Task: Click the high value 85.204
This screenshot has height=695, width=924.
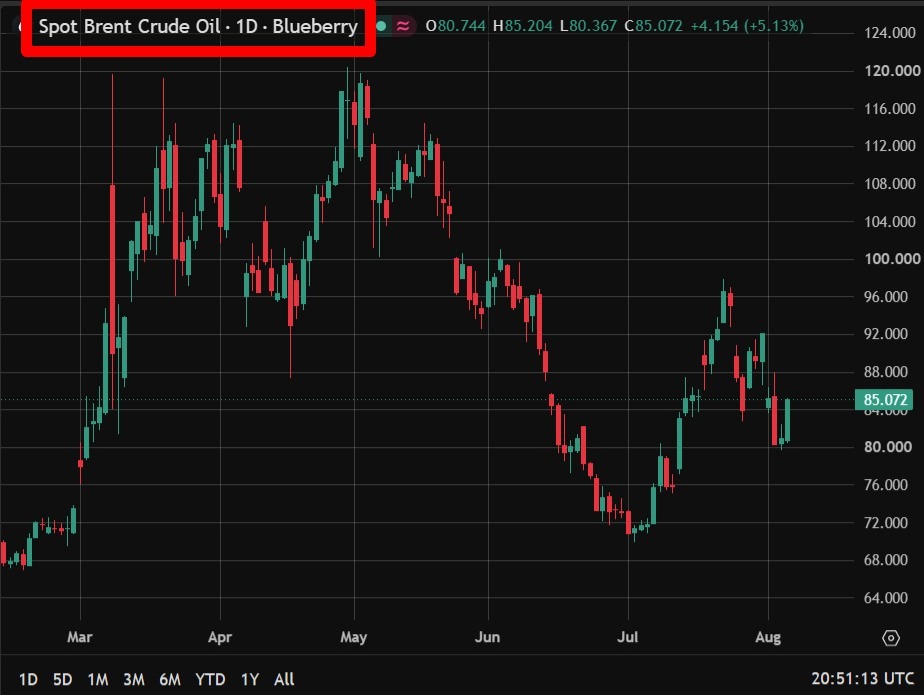Action: point(529,26)
